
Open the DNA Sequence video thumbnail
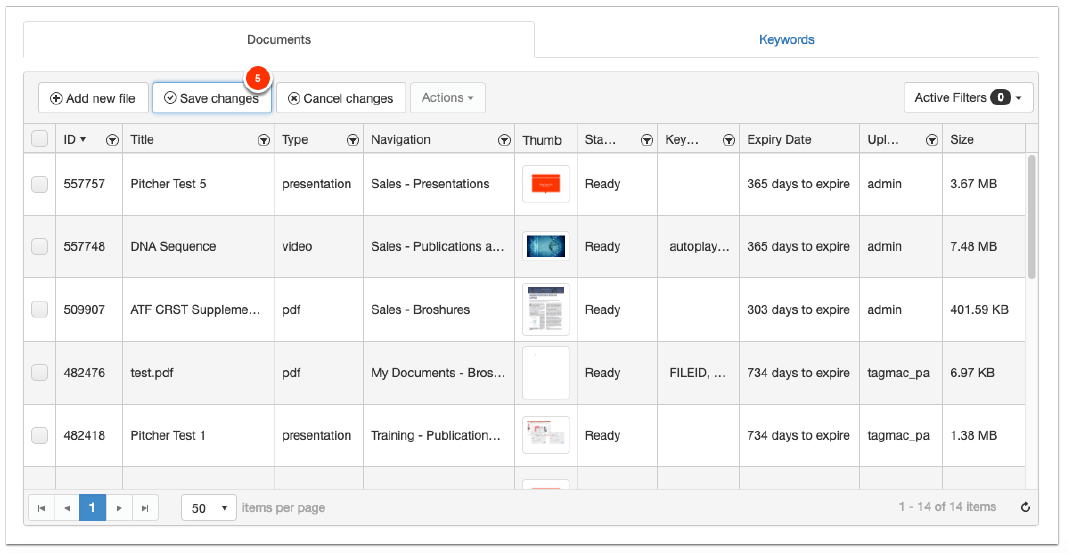(x=546, y=247)
